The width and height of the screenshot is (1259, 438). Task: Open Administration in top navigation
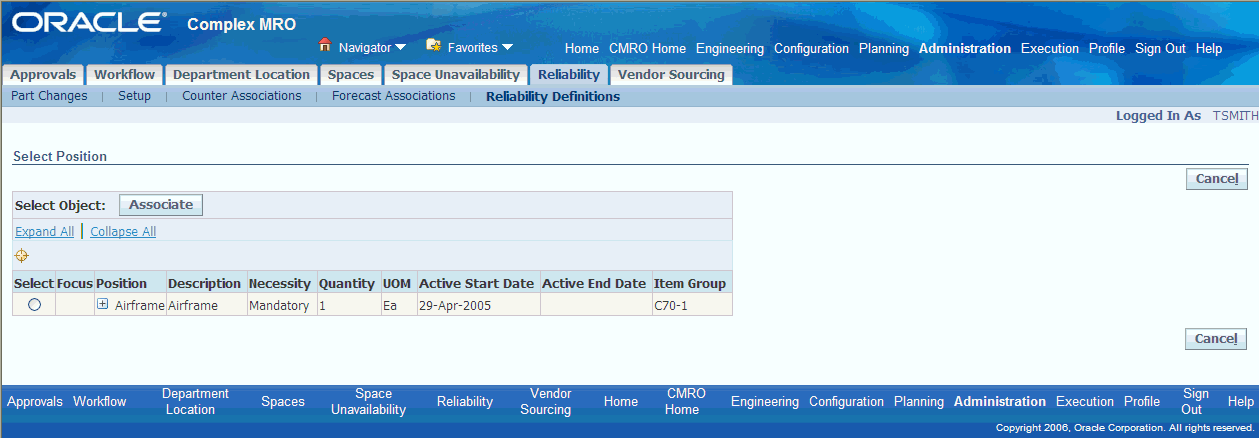click(965, 48)
